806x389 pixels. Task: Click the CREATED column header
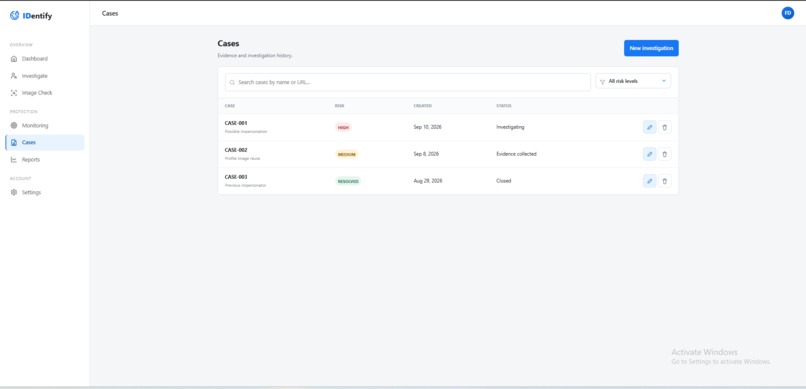pos(423,106)
